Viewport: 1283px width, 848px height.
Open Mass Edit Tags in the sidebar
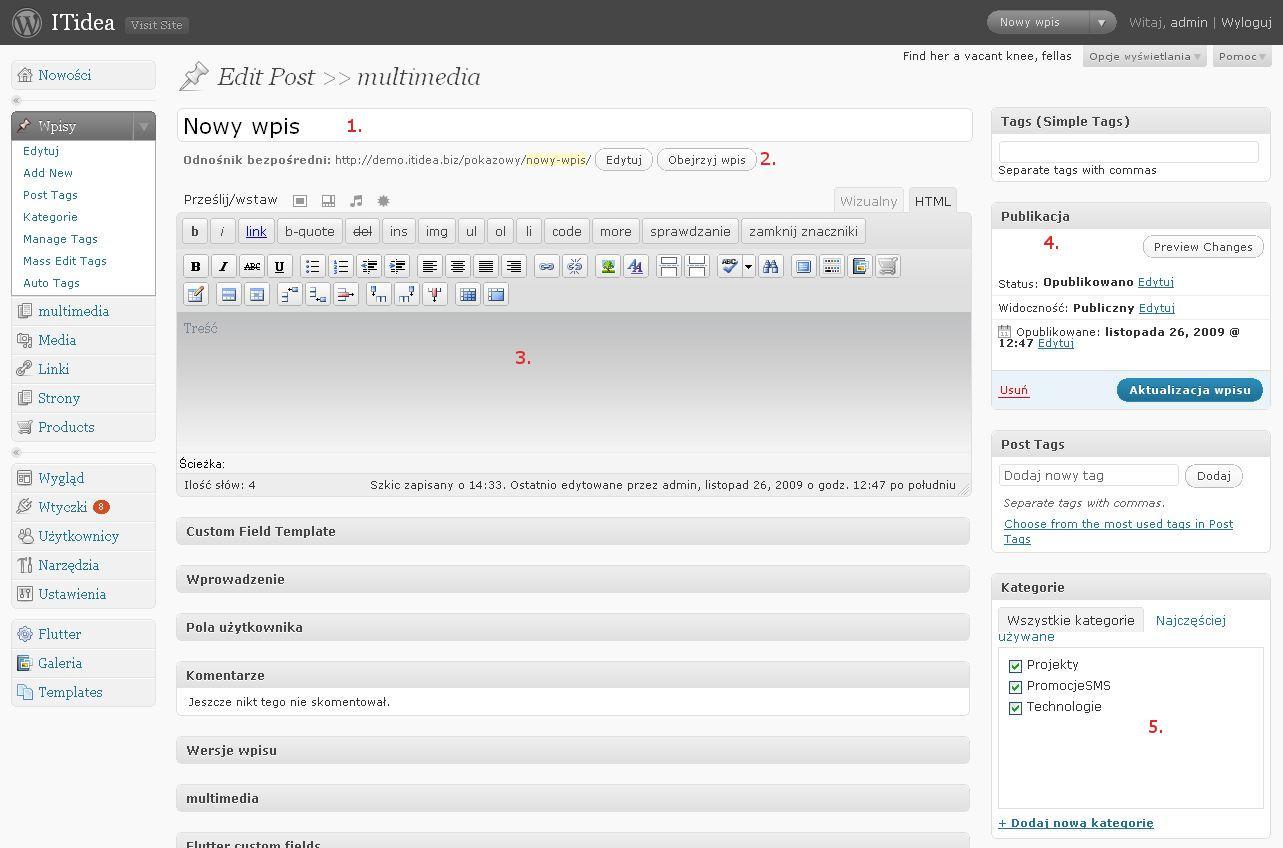65,261
